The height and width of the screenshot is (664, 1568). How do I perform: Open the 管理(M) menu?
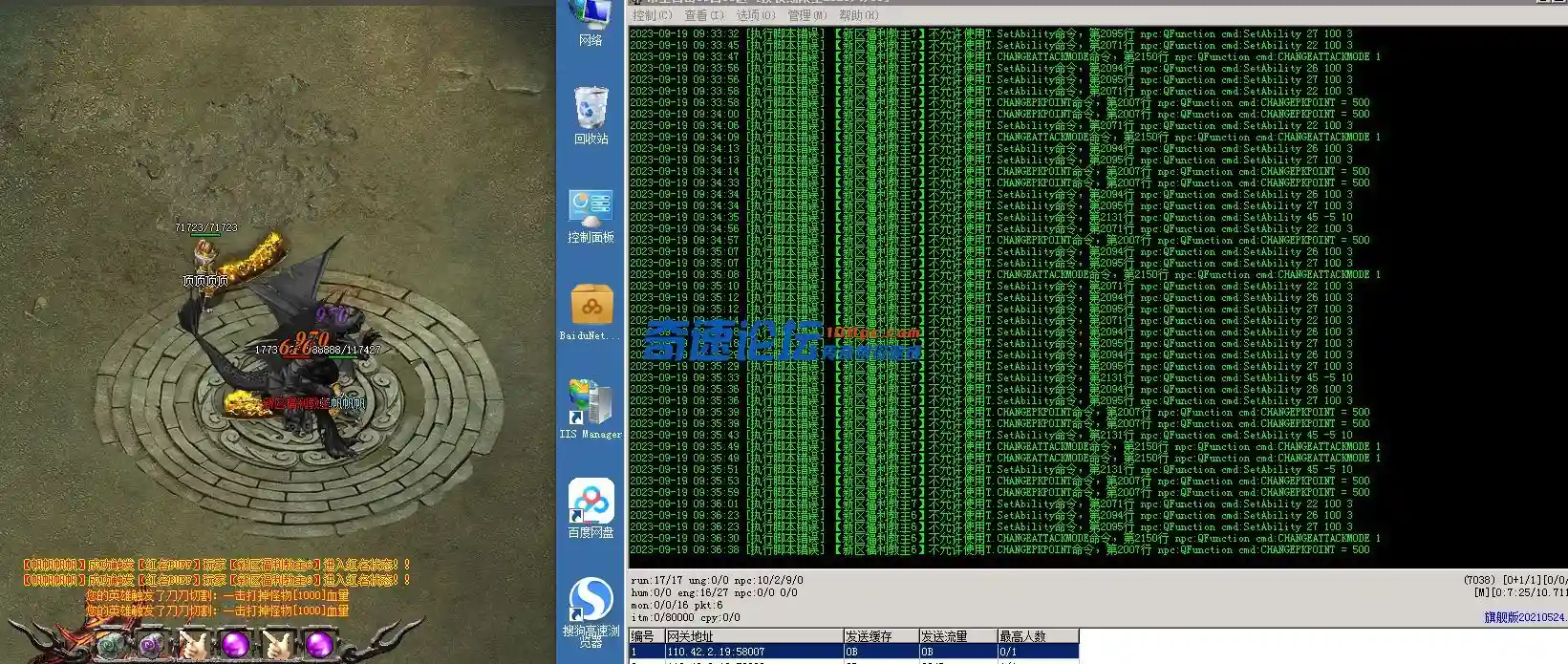807,15
